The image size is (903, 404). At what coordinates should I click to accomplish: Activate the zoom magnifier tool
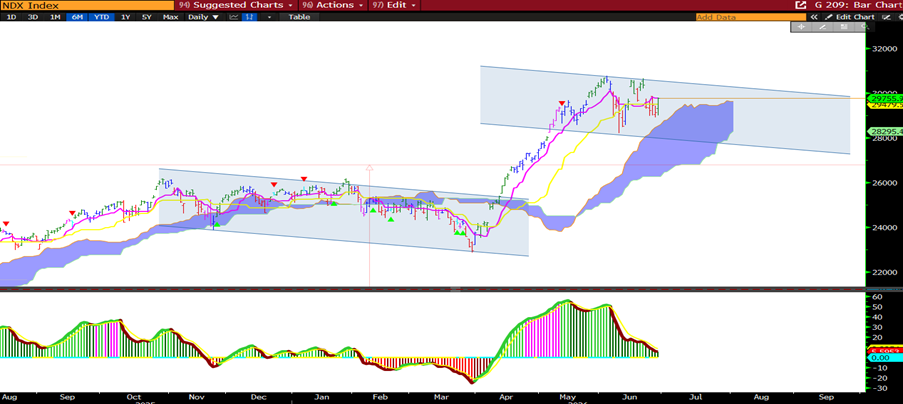[x=864, y=26]
